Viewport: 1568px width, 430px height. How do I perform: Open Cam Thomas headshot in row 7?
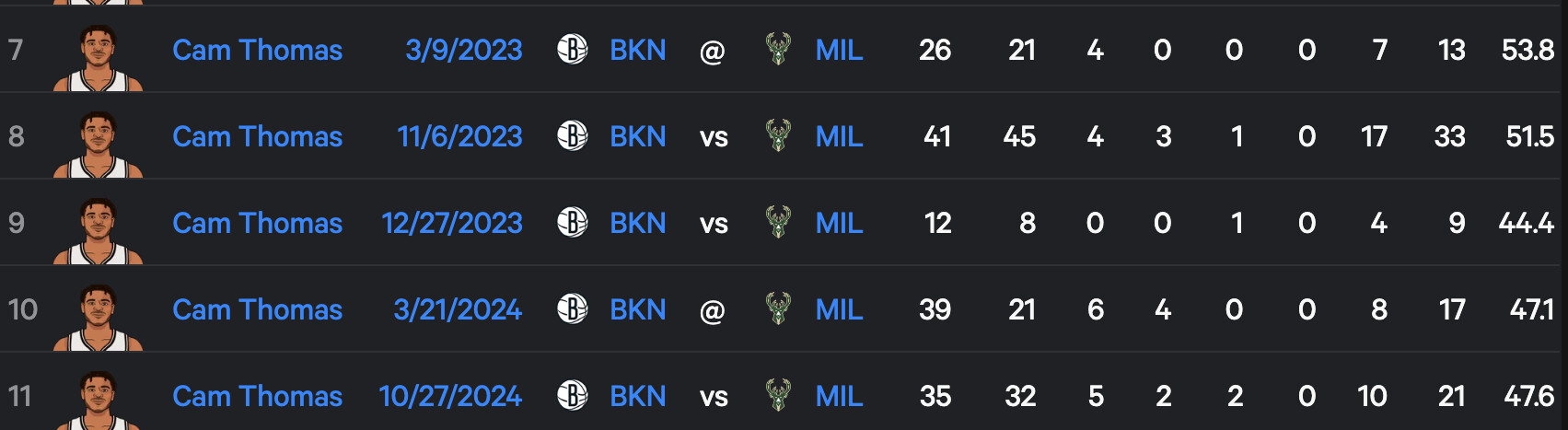(x=99, y=59)
